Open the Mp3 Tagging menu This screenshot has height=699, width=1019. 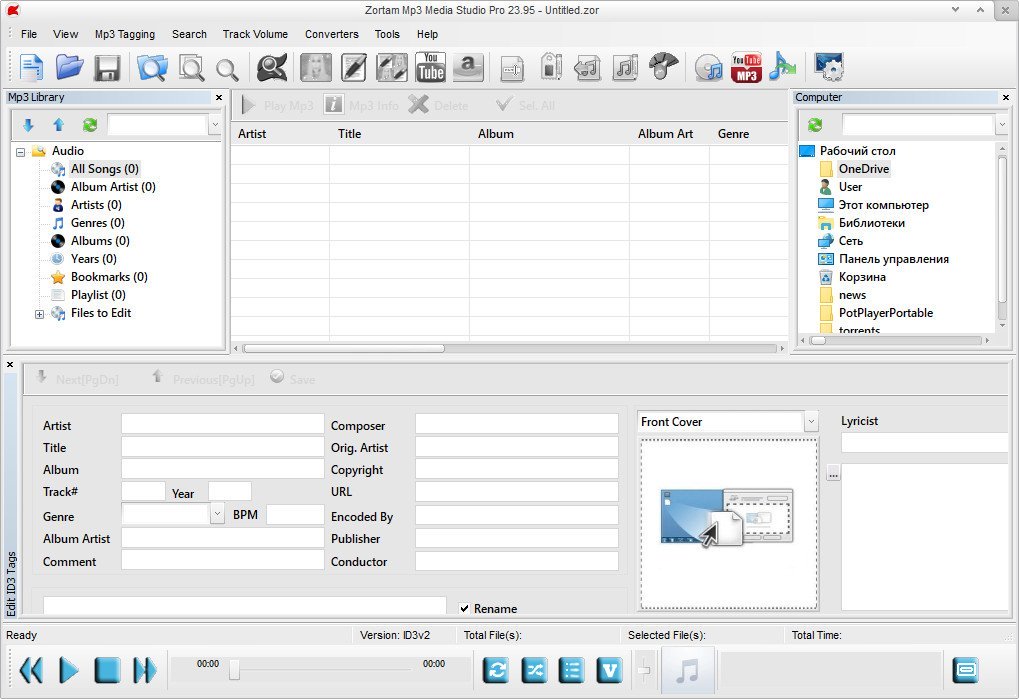pos(124,33)
